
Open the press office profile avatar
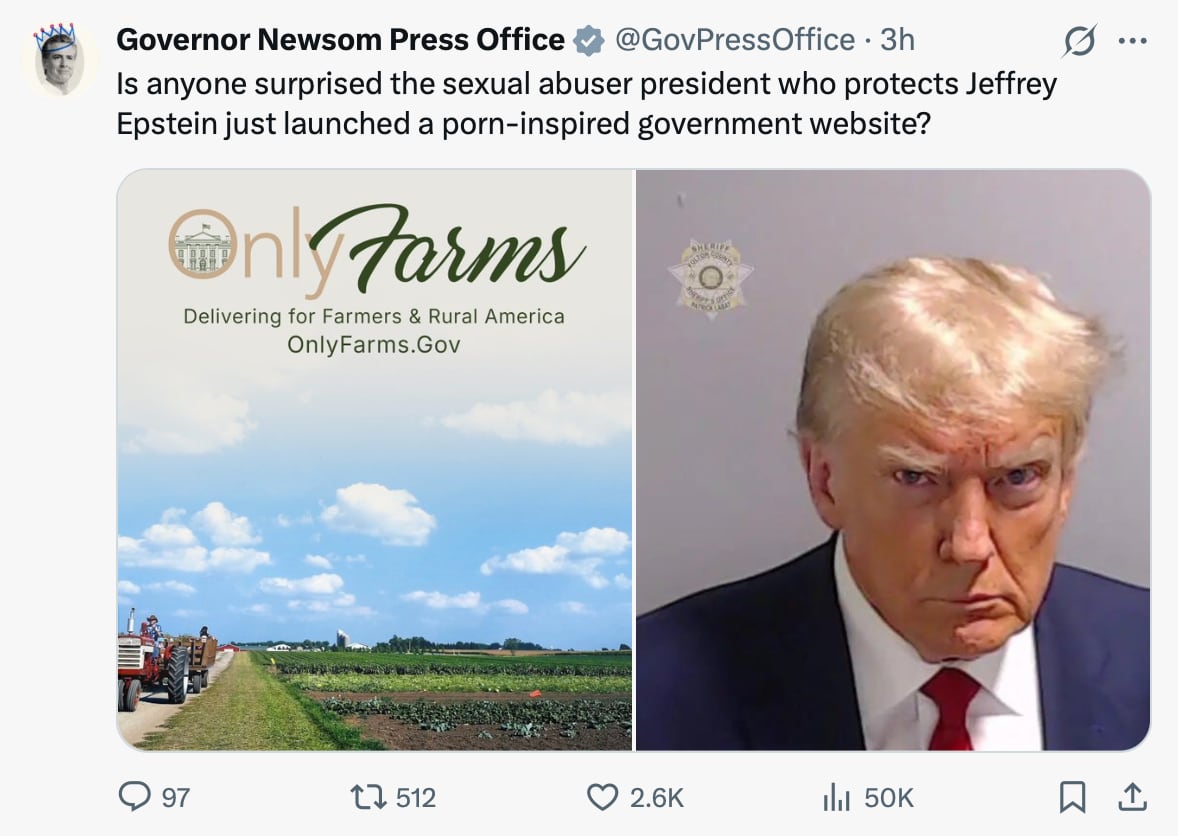tap(59, 61)
